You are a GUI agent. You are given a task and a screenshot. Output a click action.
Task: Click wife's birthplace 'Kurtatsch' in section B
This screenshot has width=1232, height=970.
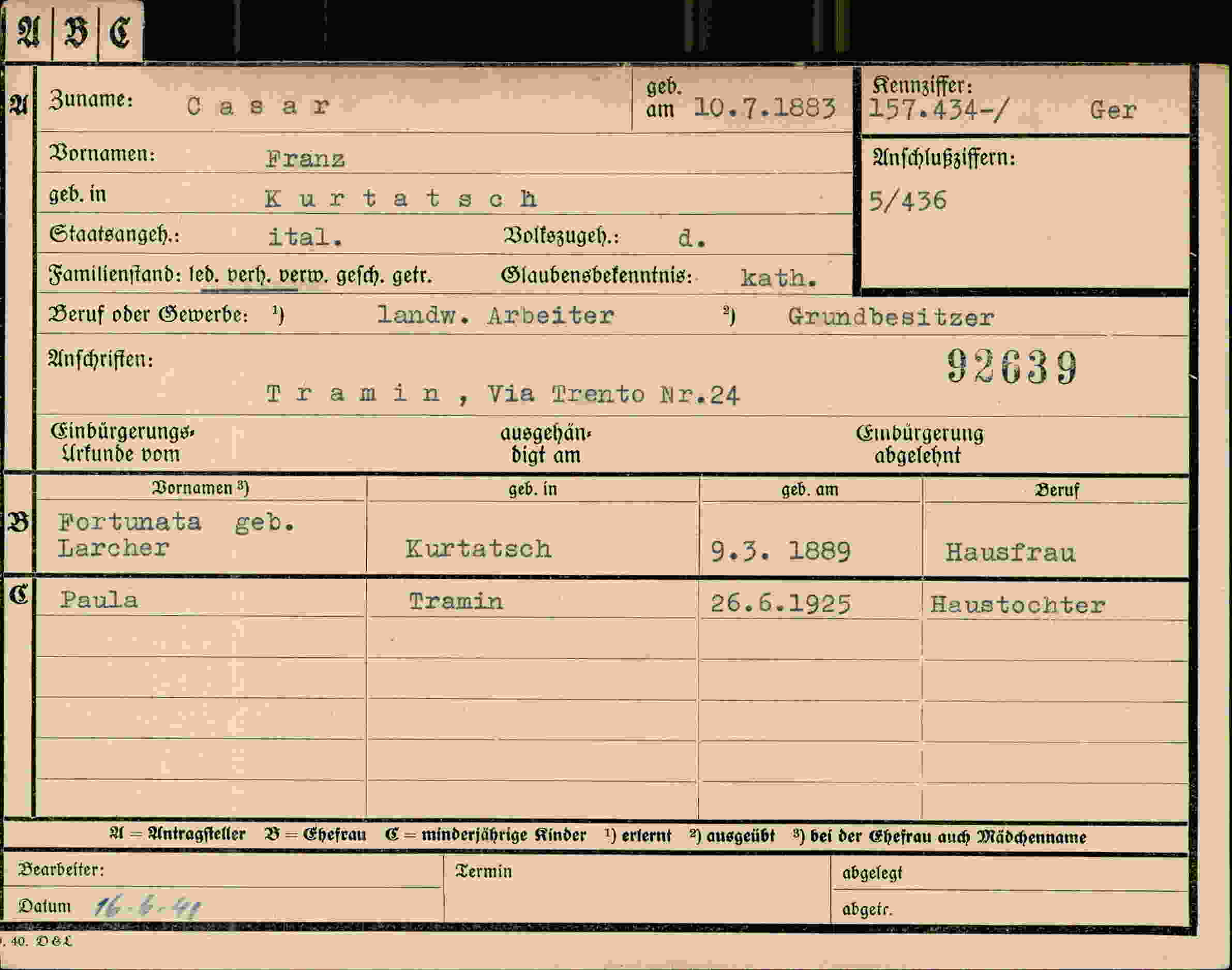[x=478, y=549]
